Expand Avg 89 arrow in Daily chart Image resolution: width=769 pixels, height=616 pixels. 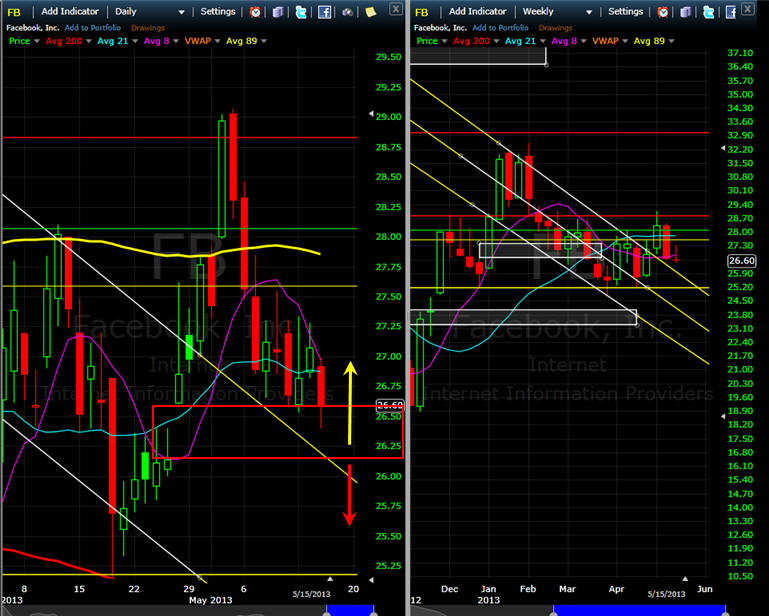(264, 41)
